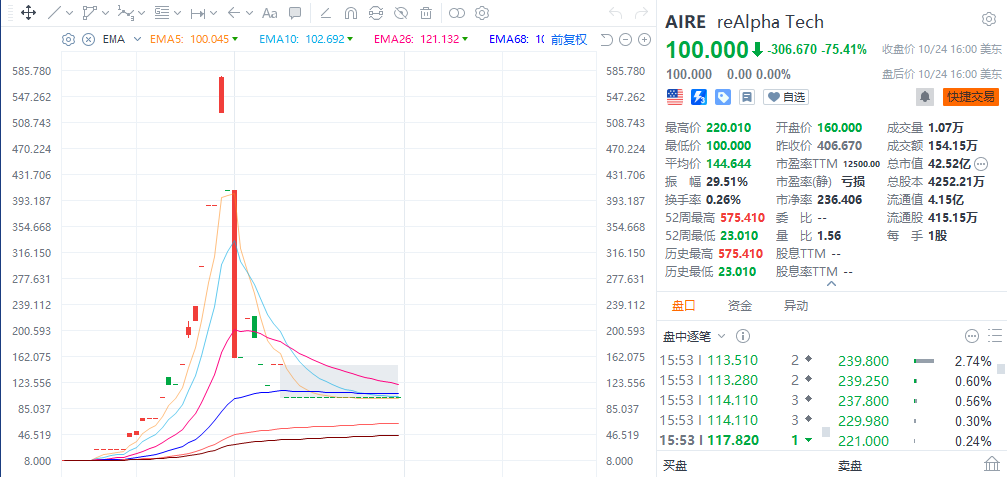Toggle the magnet snap tool
This screenshot has height=477, width=1007.
[x=351, y=12]
